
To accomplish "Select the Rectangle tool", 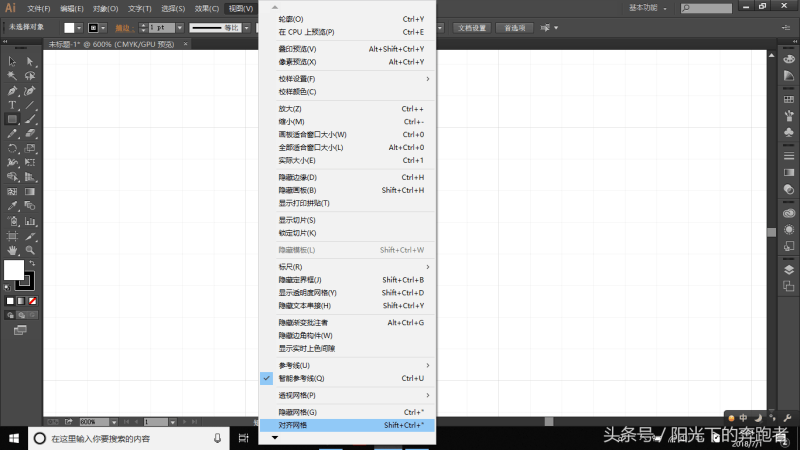I will point(12,119).
